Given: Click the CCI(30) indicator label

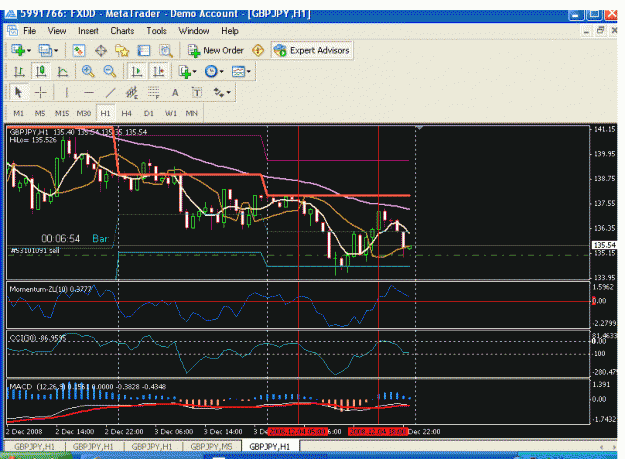Looking at the screenshot, I should [37, 338].
